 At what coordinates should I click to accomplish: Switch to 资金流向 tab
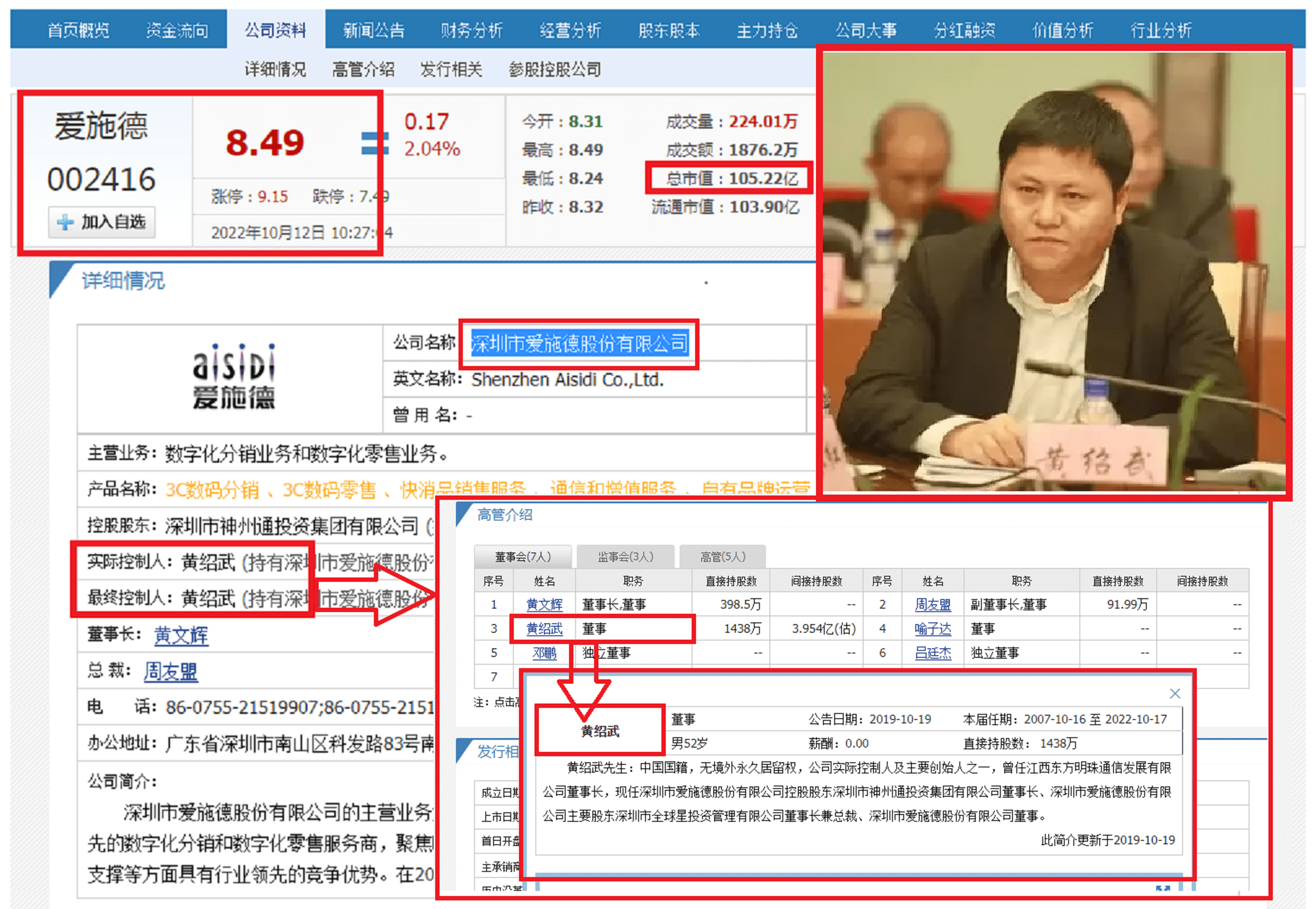coord(177,30)
